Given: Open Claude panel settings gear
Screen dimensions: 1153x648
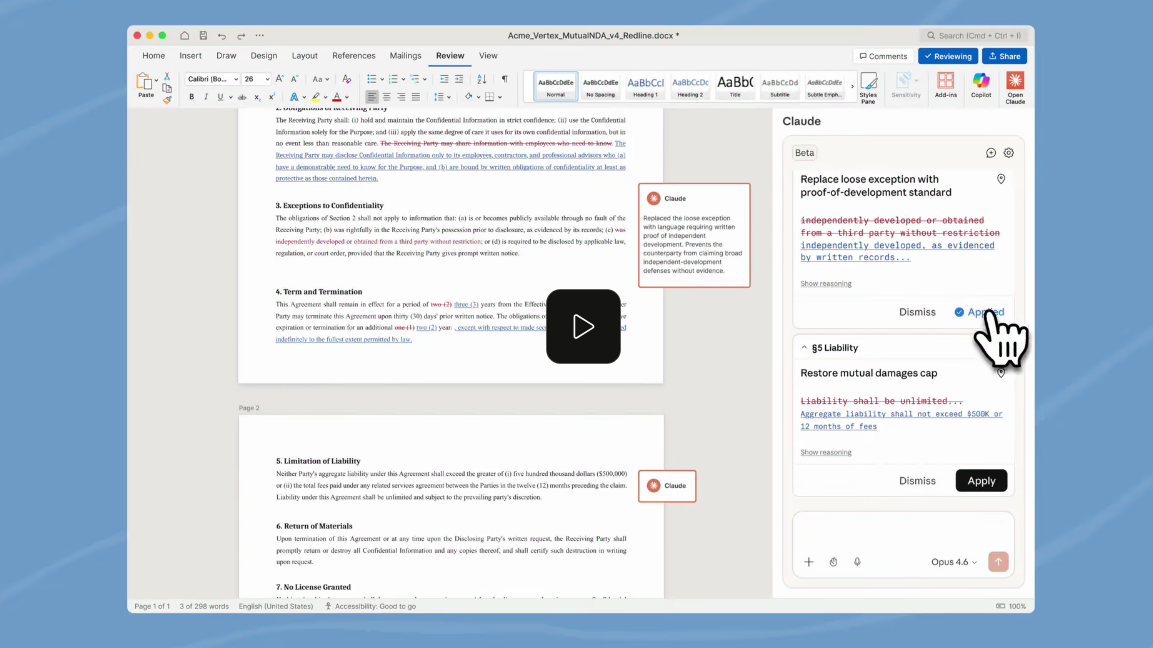Looking at the screenshot, I should [x=1009, y=153].
